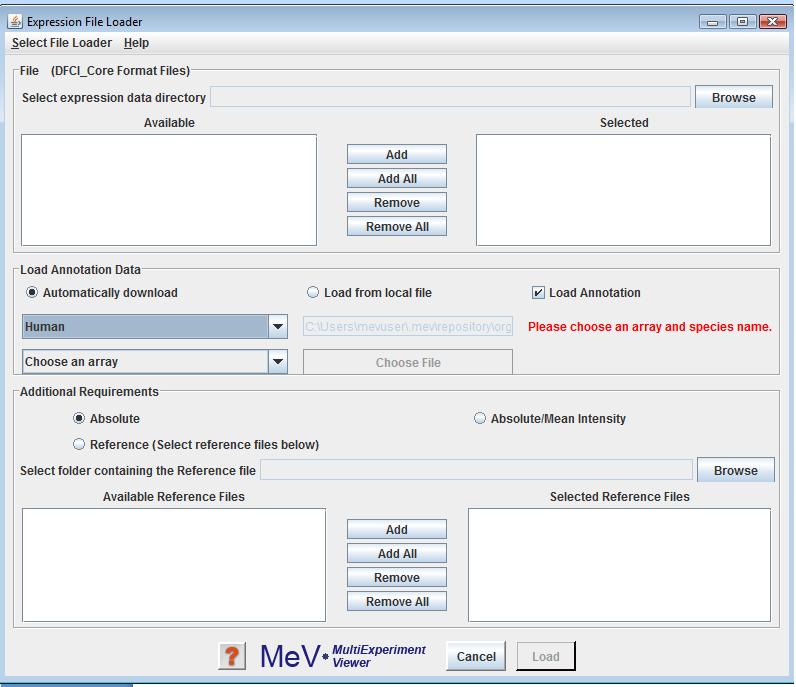This screenshot has width=796, height=687.
Task: Click Browse for the Reference file folder
Action: tap(735, 470)
